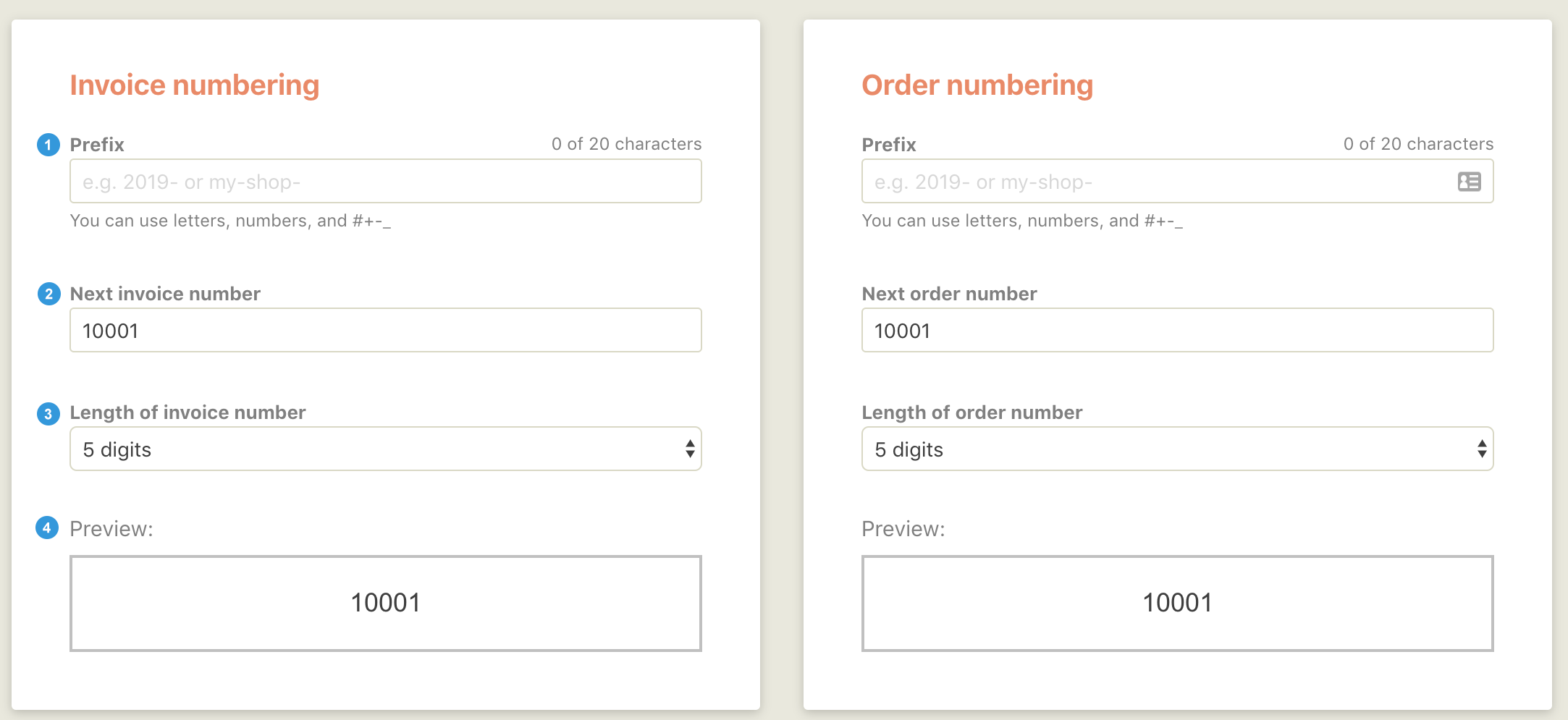This screenshot has width=1568, height=720.
Task: Click the Invoice numbering heading
Action: pos(195,85)
